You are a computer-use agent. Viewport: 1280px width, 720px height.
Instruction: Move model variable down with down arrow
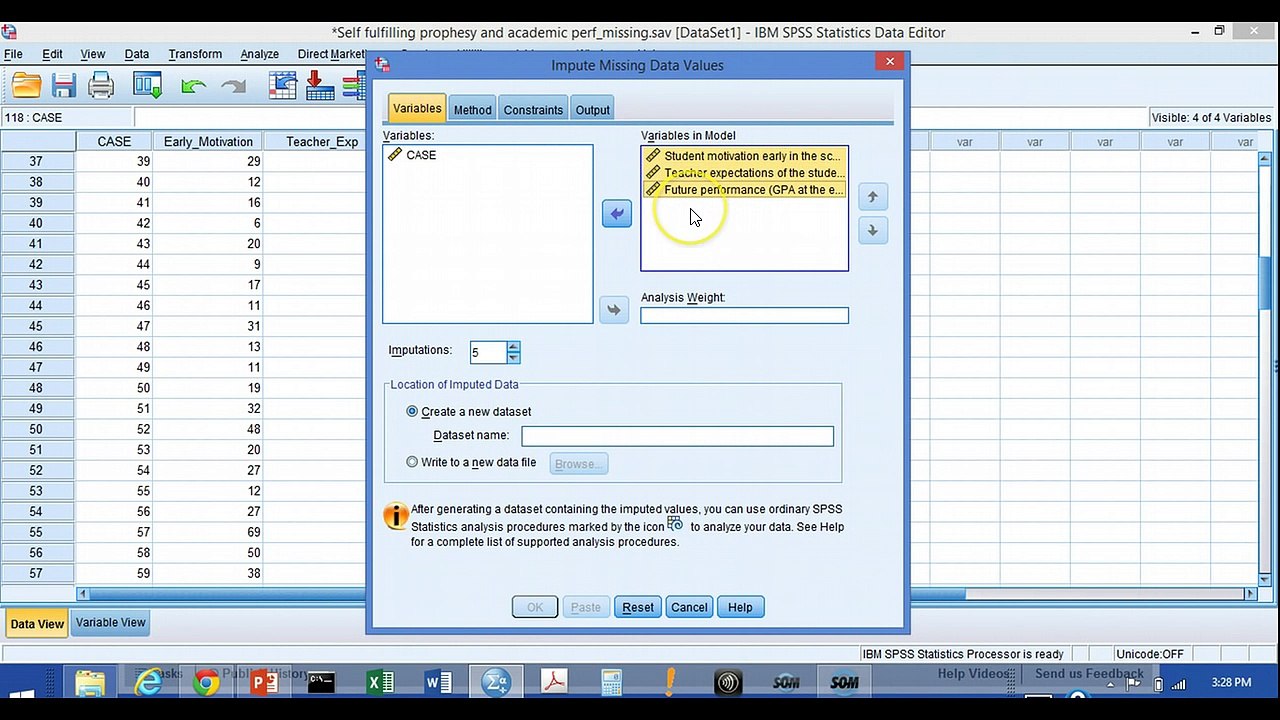[x=872, y=231]
